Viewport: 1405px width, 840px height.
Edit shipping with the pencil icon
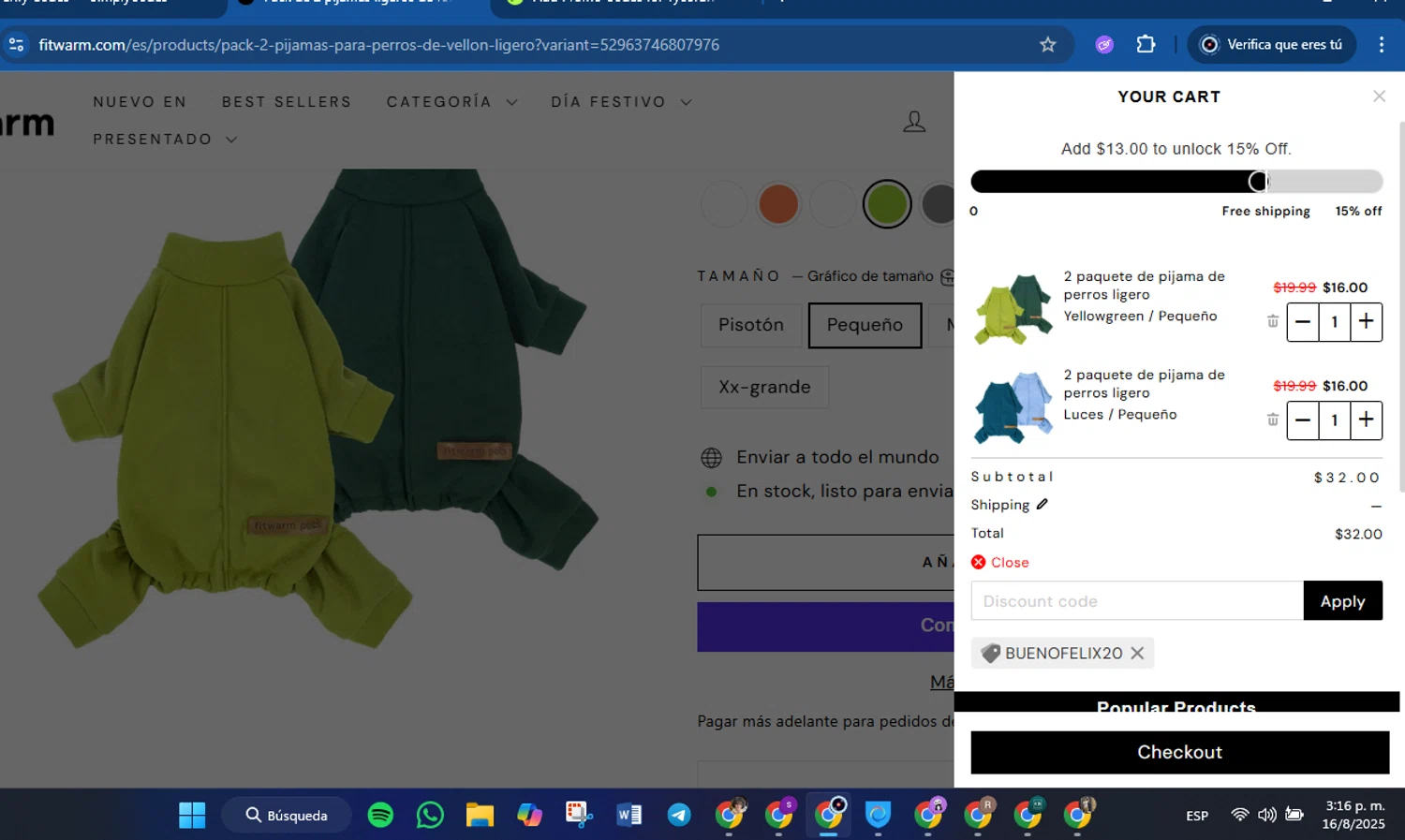pos(1042,504)
